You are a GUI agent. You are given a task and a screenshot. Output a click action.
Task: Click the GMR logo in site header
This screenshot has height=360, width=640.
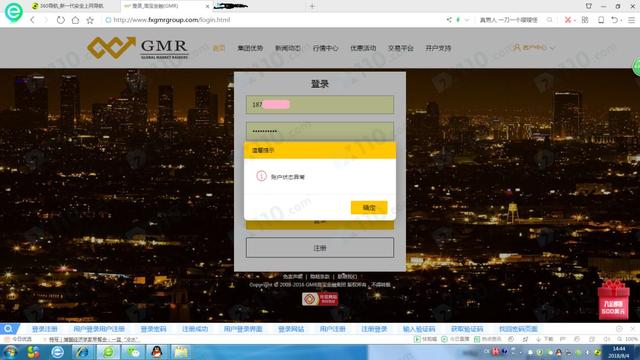(138, 48)
